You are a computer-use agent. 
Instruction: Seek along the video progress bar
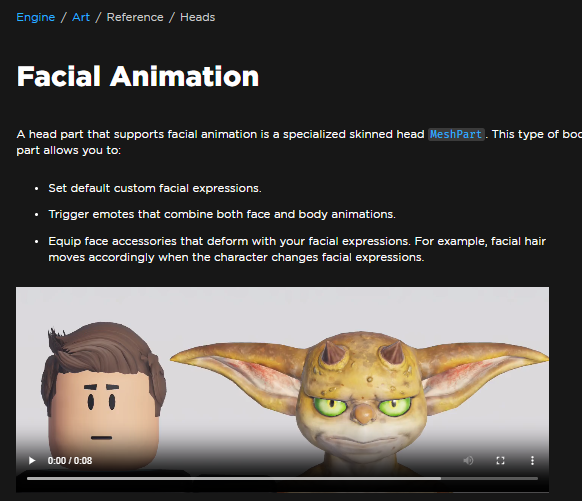(282, 478)
